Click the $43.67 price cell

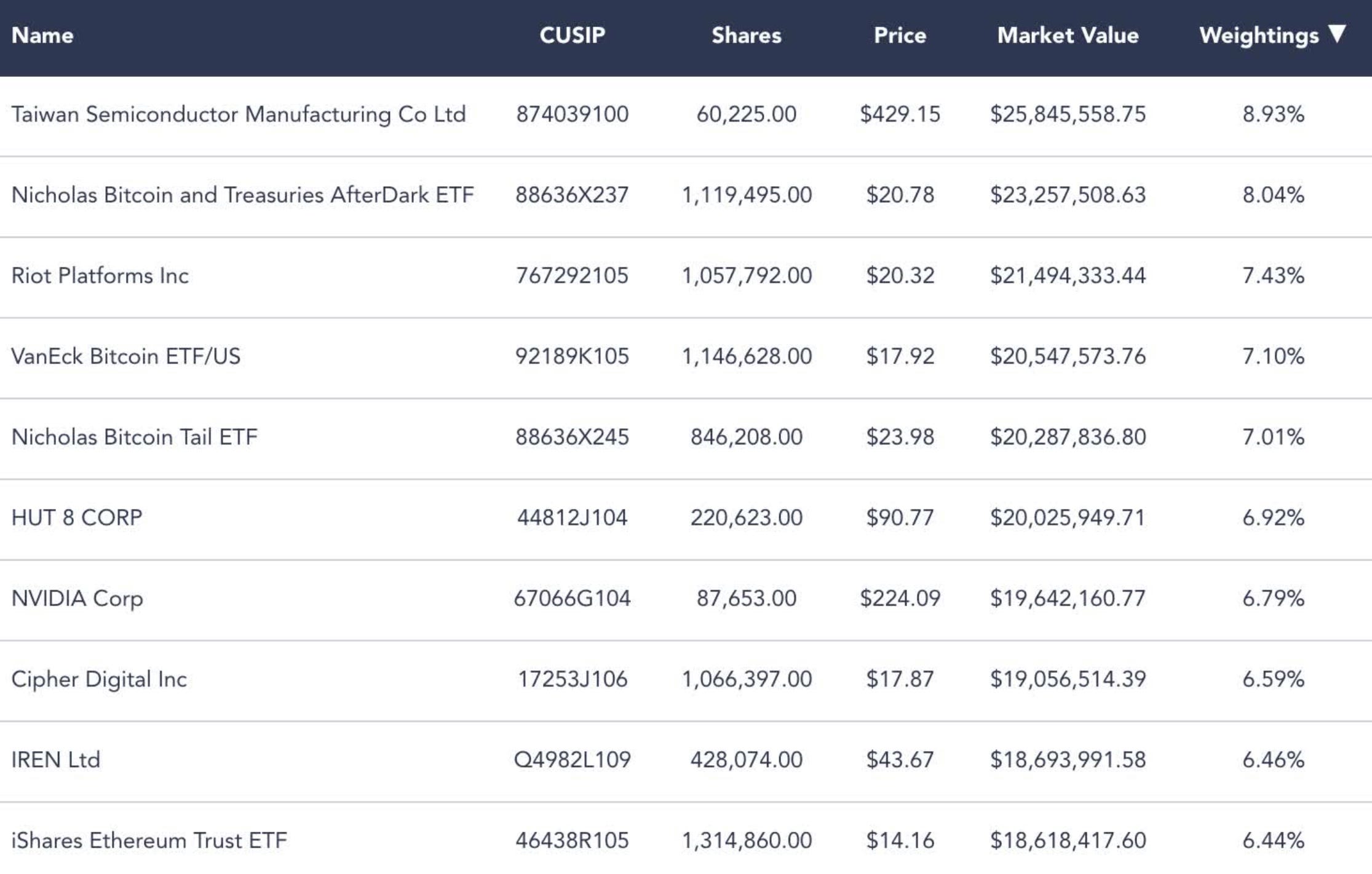click(x=900, y=760)
